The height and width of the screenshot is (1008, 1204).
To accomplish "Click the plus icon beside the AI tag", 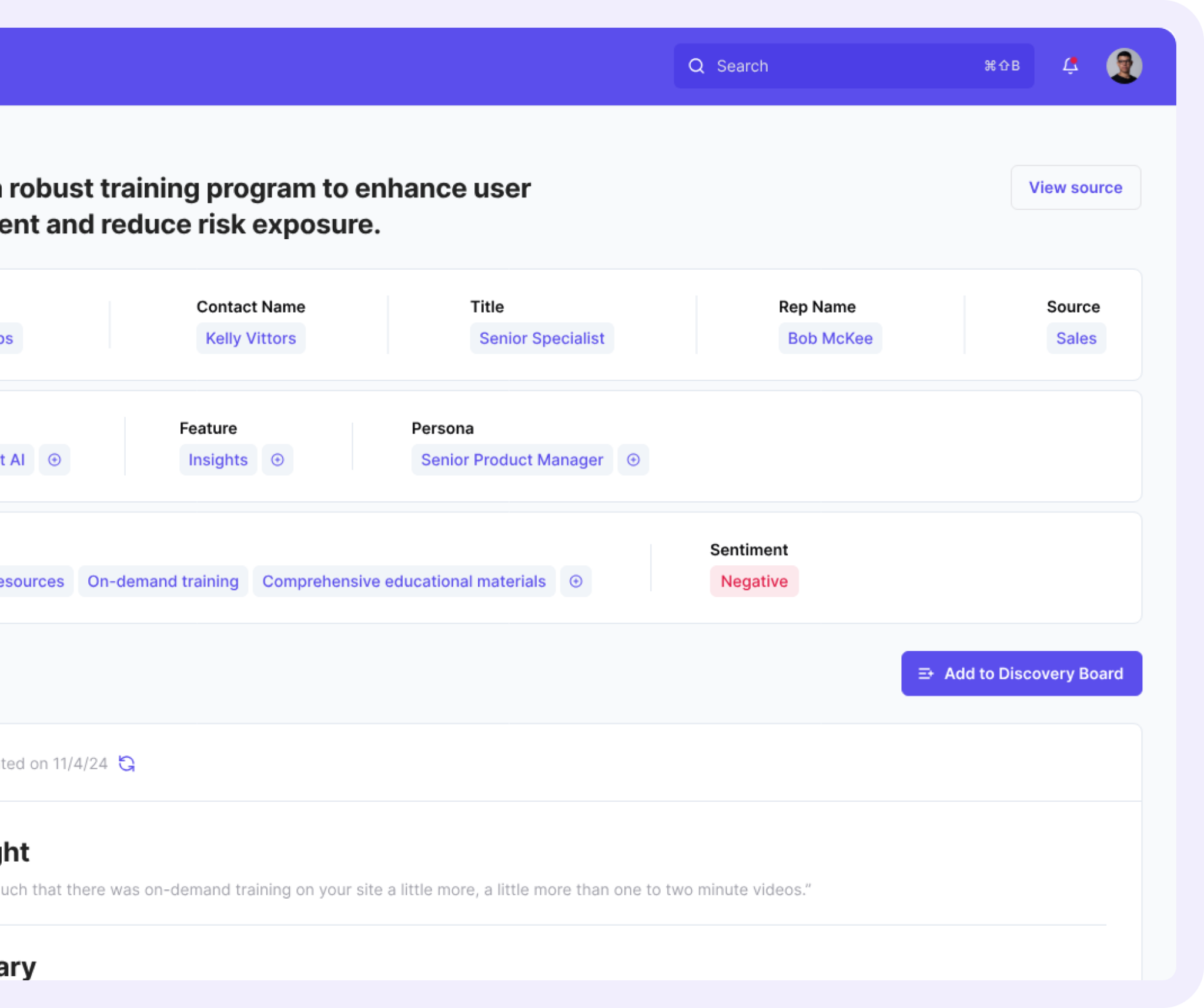I will pyautogui.click(x=55, y=460).
